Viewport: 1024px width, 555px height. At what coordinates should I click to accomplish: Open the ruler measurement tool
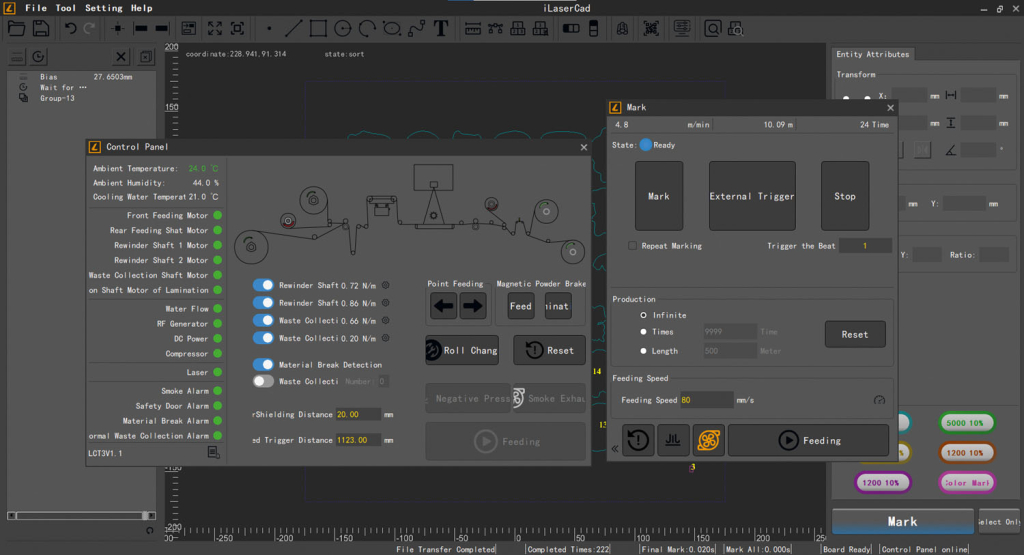click(473, 29)
